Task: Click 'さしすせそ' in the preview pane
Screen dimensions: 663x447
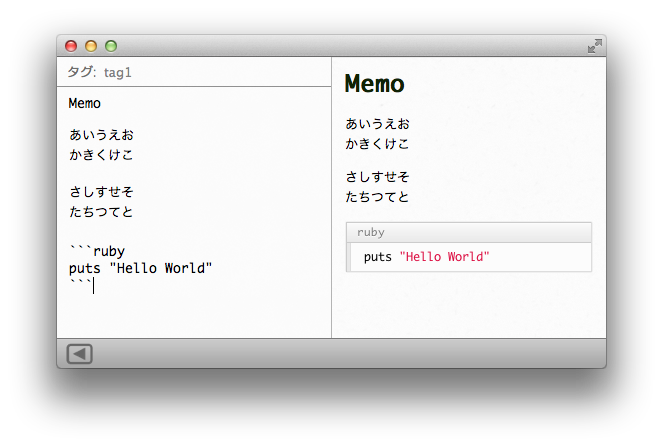Action: (377, 177)
